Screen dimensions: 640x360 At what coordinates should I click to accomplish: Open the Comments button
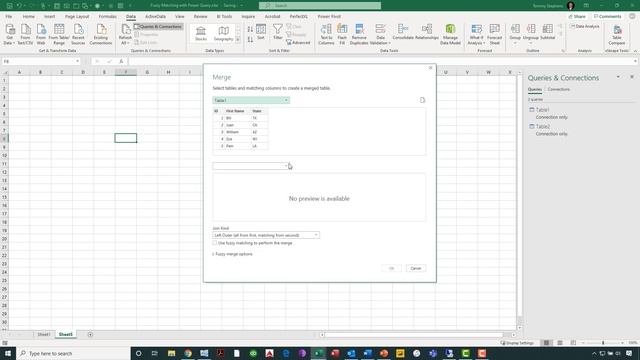coord(607,16)
